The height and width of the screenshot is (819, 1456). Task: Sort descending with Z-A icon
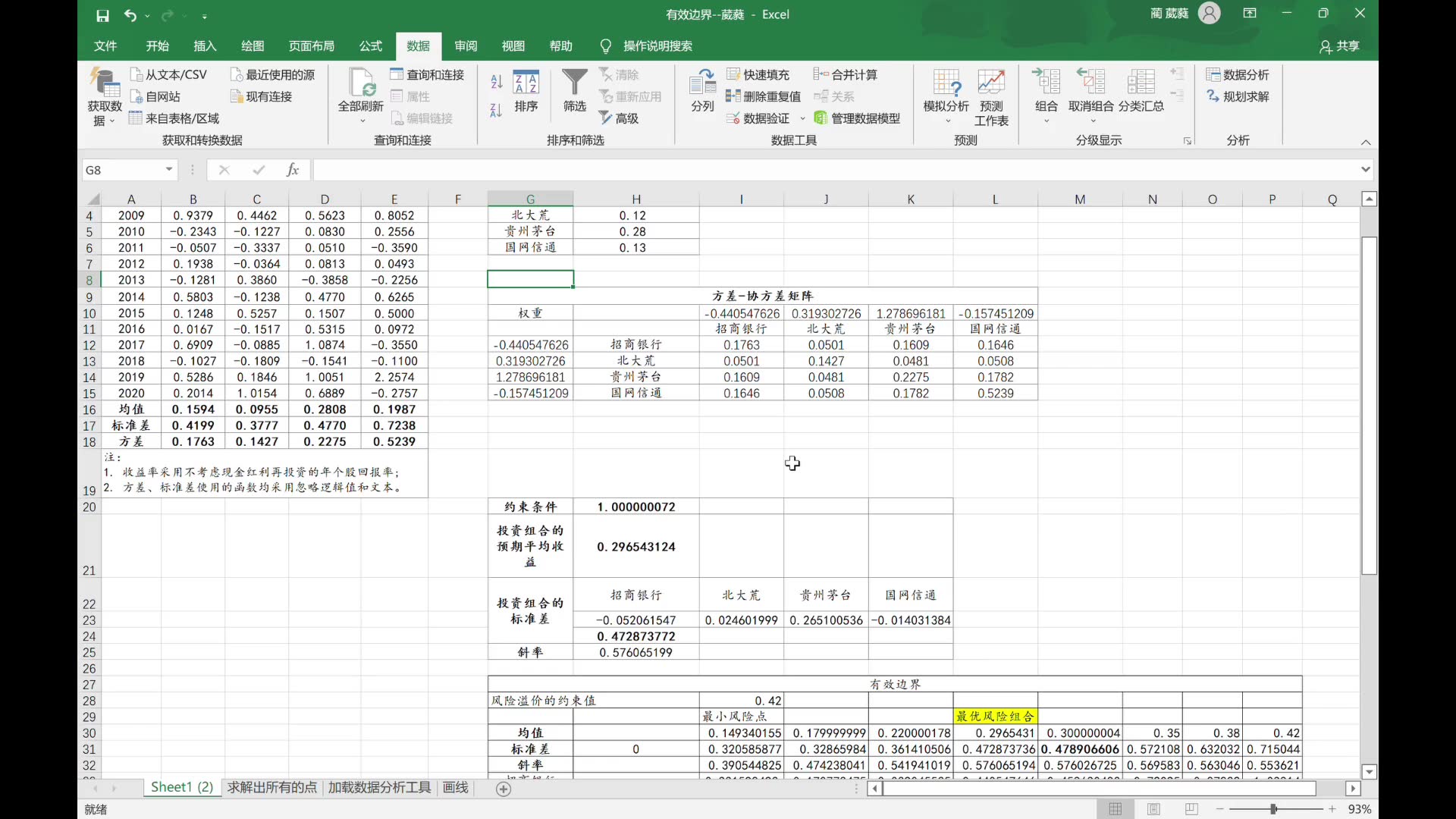pos(497,111)
